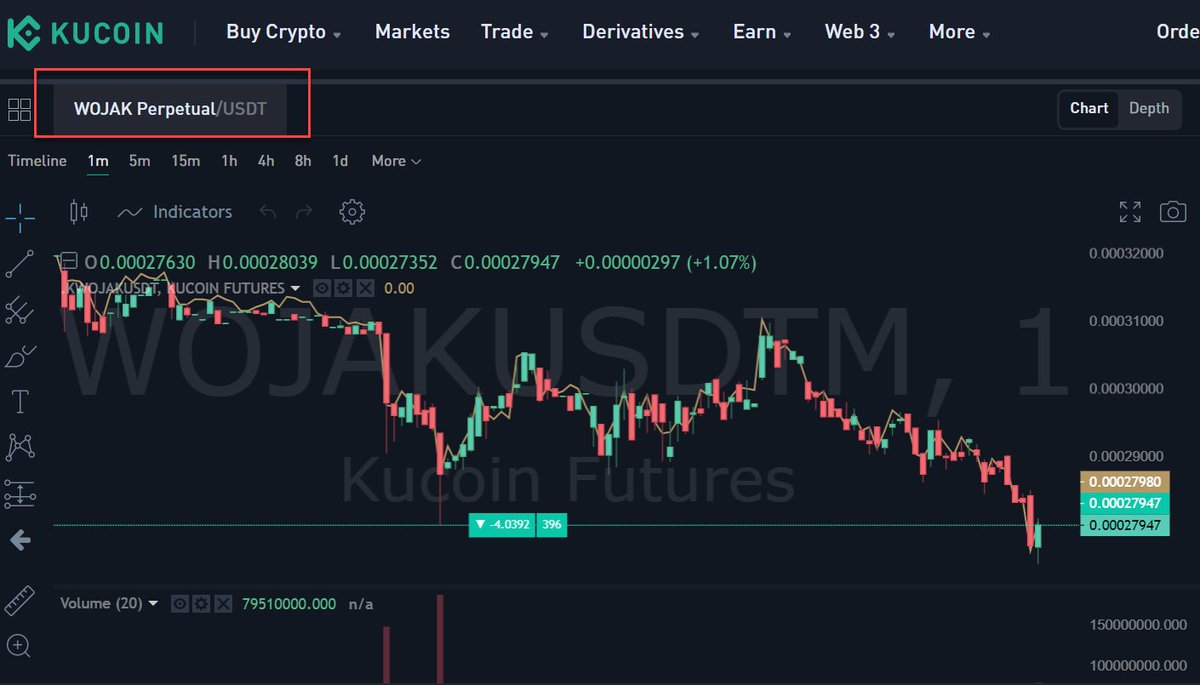
Task: Enter fullscreen chart mode
Action: pyautogui.click(x=1130, y=212)
